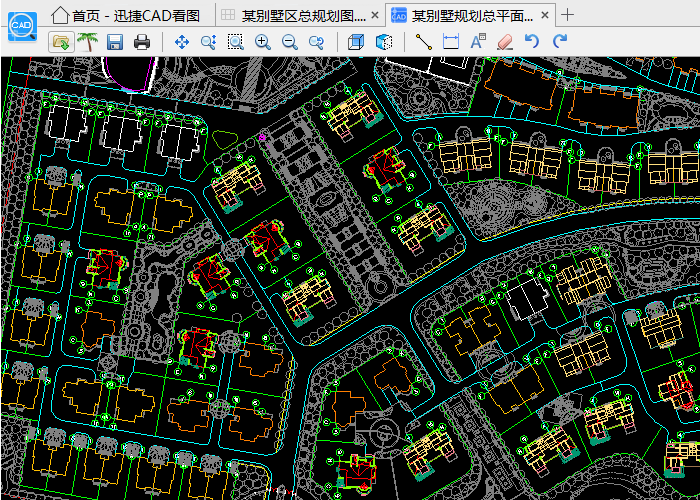Click the palm tree image icon

pos(88,42)
